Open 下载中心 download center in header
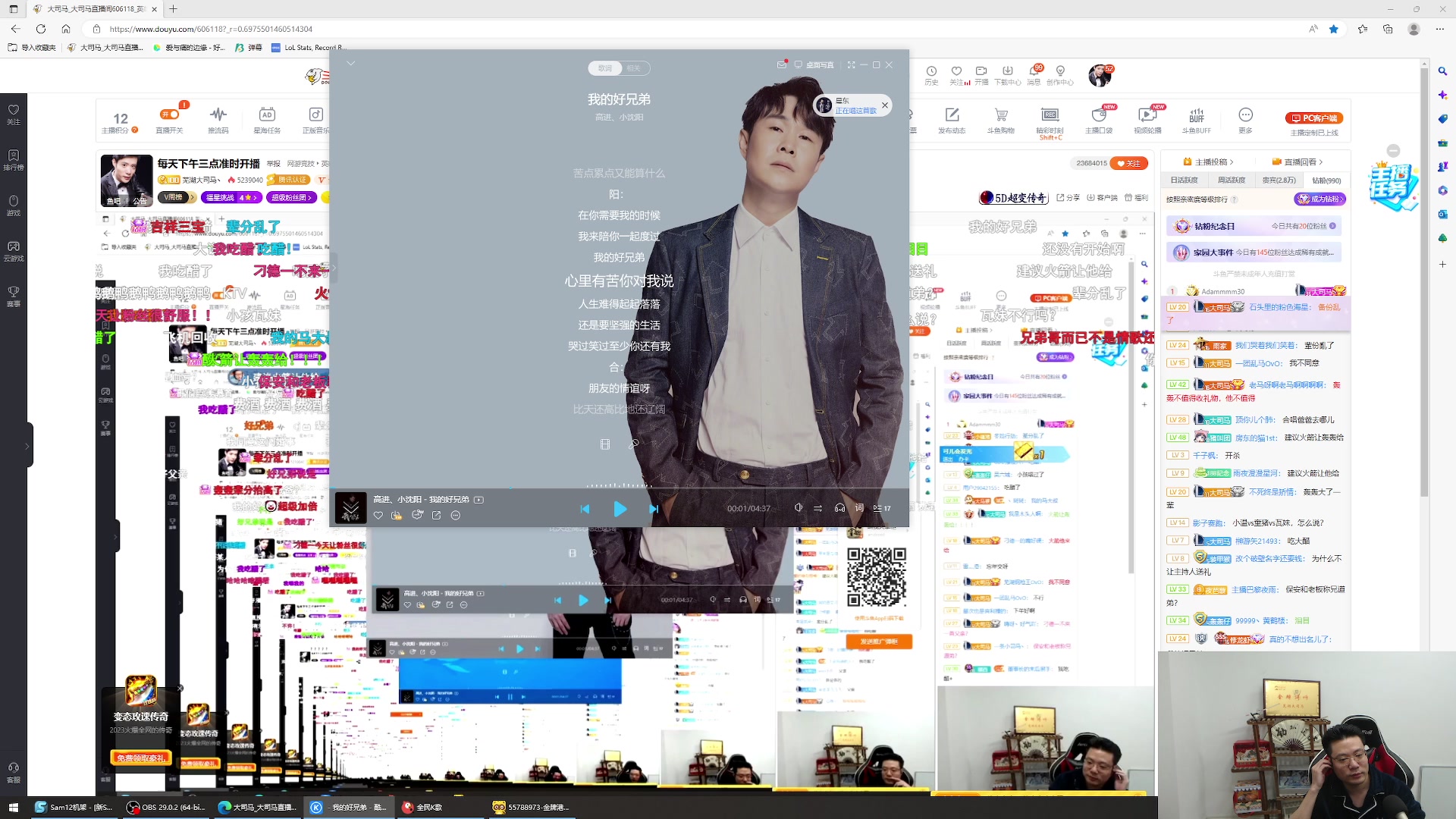 click(1008, 75)
